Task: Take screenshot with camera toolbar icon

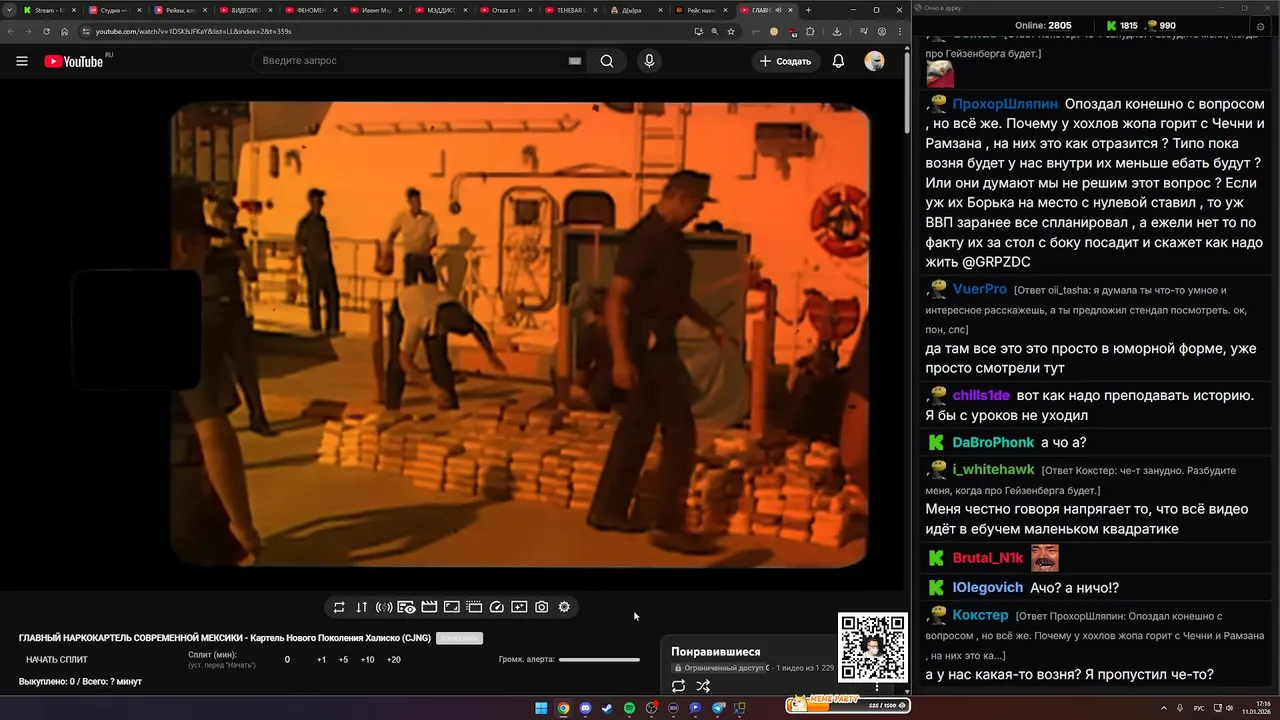Action: 541,607
